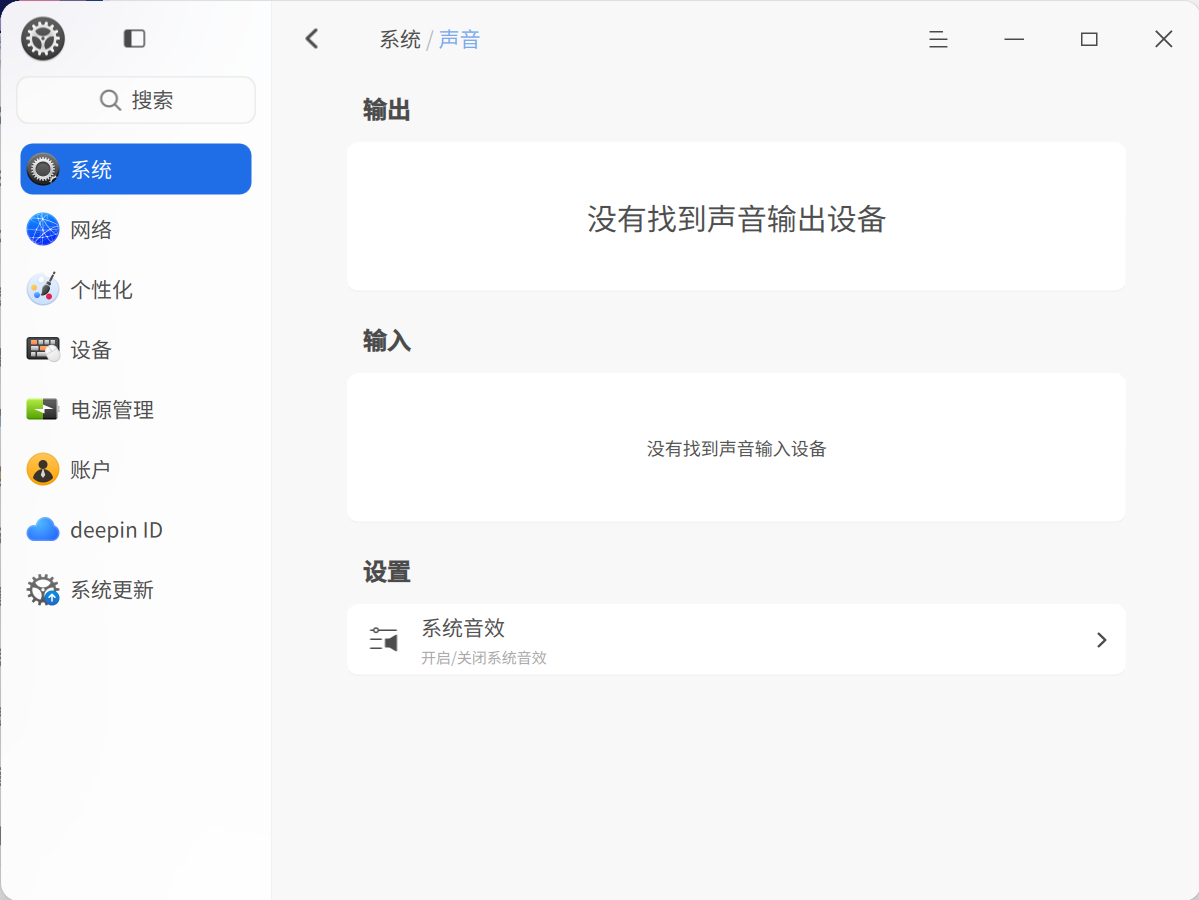Open the hamburger main menu
1199x900 pixels.
click(x=938, y=39)
